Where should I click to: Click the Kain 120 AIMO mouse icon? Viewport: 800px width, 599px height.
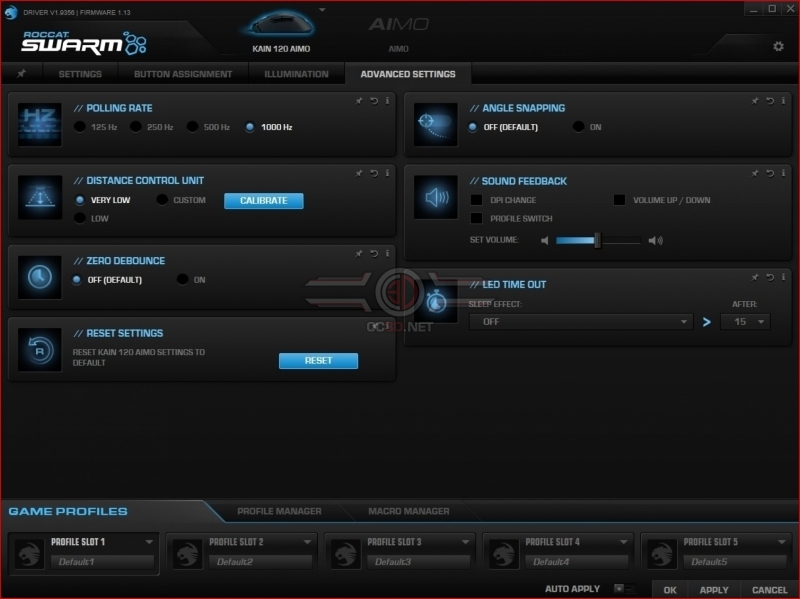(280, 24)
